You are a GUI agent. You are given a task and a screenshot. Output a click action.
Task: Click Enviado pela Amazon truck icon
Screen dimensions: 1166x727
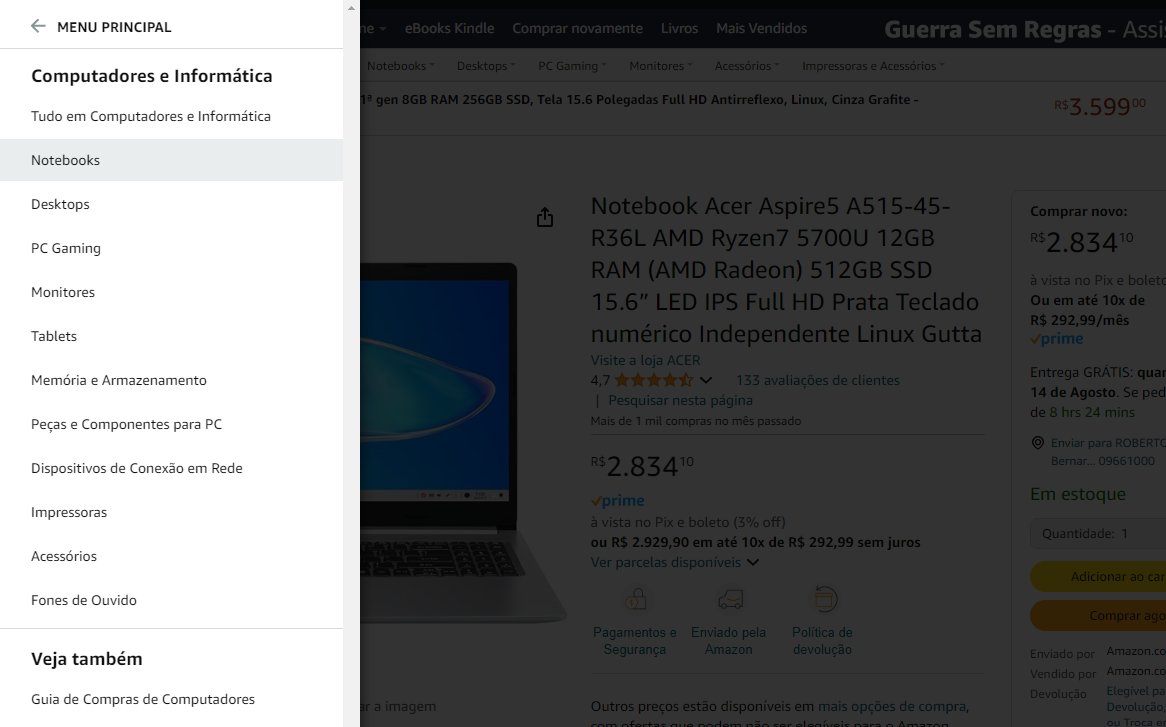(729, 599)
